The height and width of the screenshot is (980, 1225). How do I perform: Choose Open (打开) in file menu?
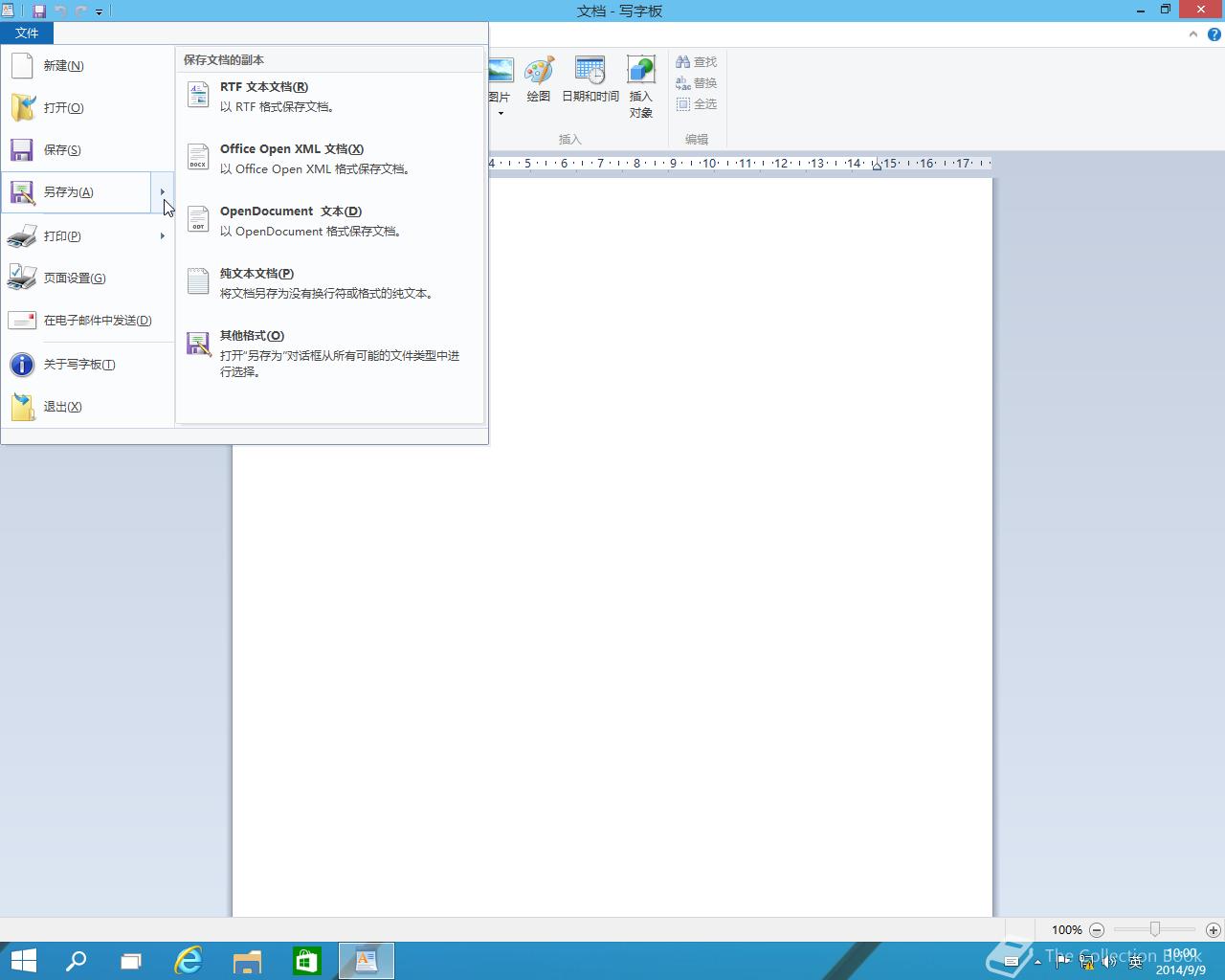[87, 107]
